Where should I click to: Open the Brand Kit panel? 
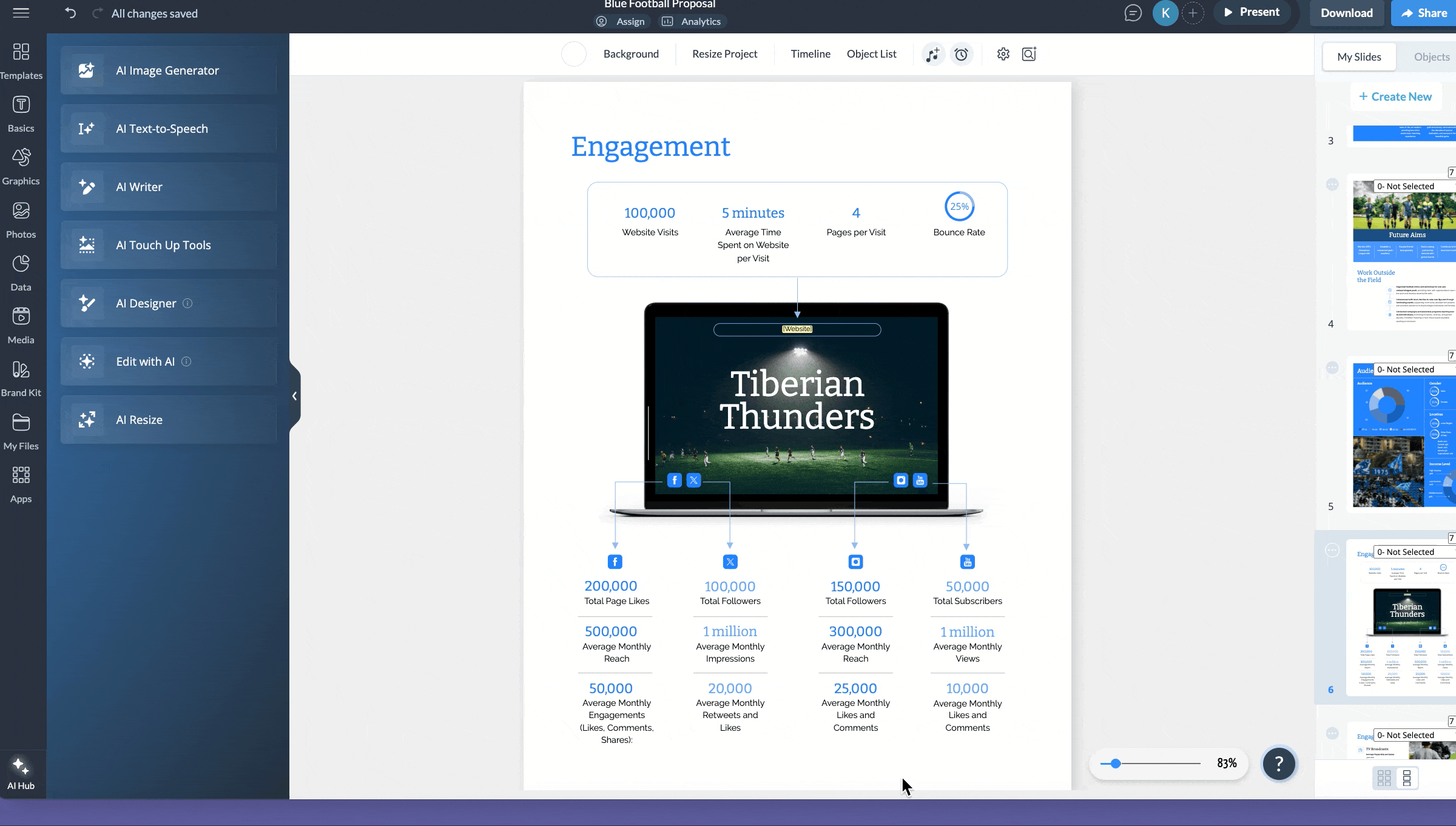point(21,376)
